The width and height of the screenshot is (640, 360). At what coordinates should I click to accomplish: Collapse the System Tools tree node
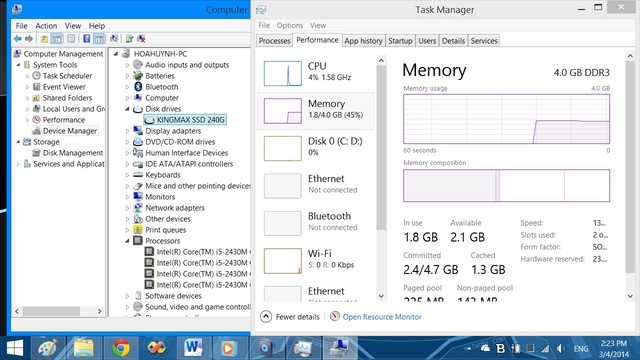(18, 65)
